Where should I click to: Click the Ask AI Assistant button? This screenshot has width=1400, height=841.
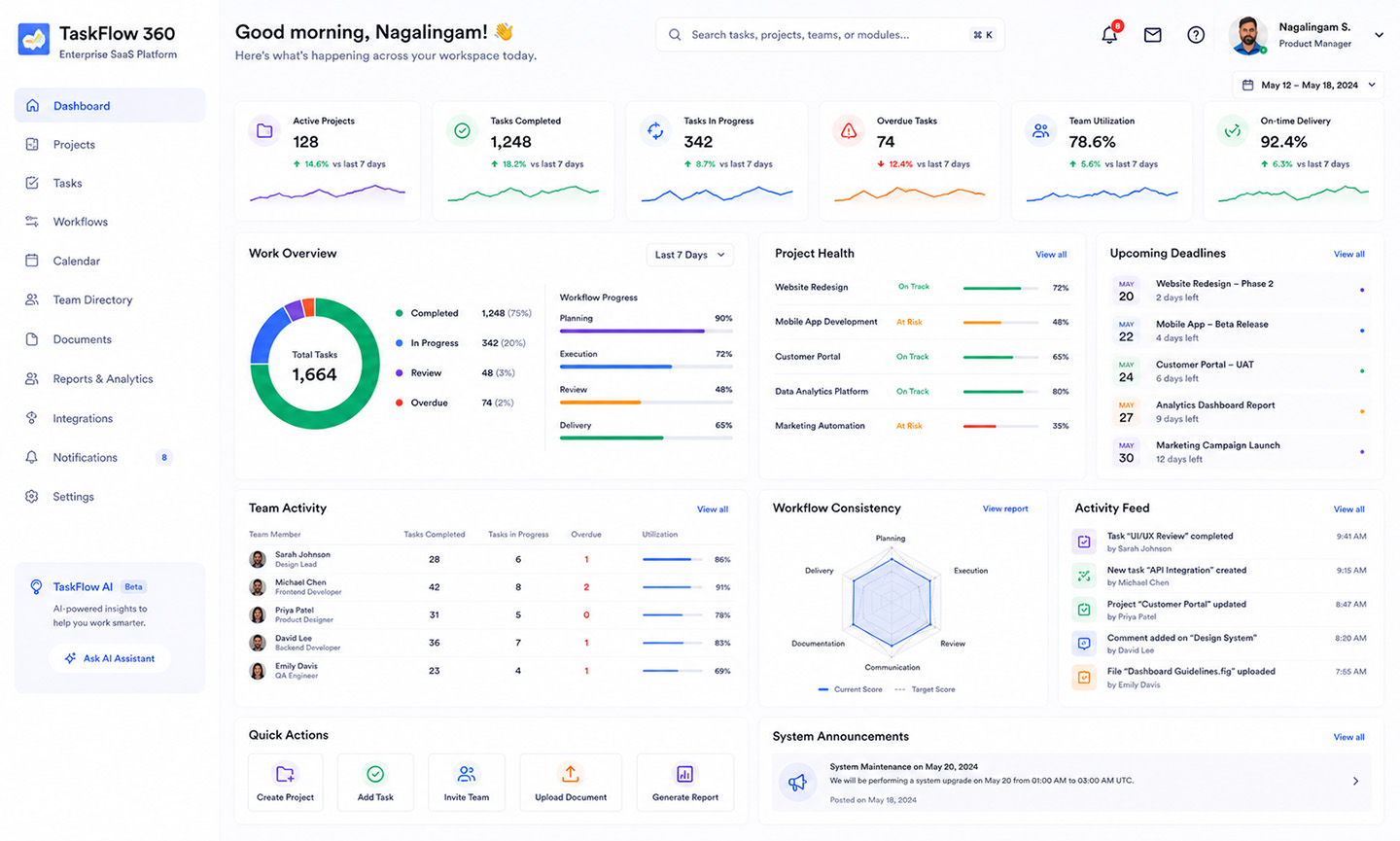coord(110,658)
